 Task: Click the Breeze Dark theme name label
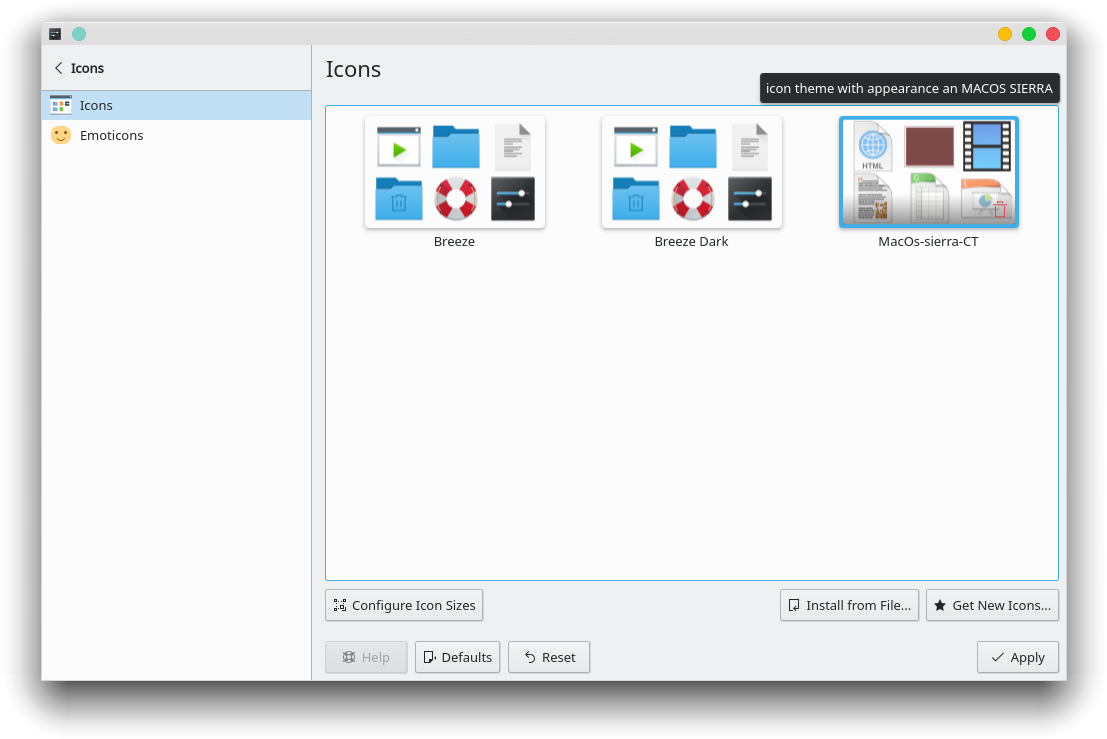691,241
